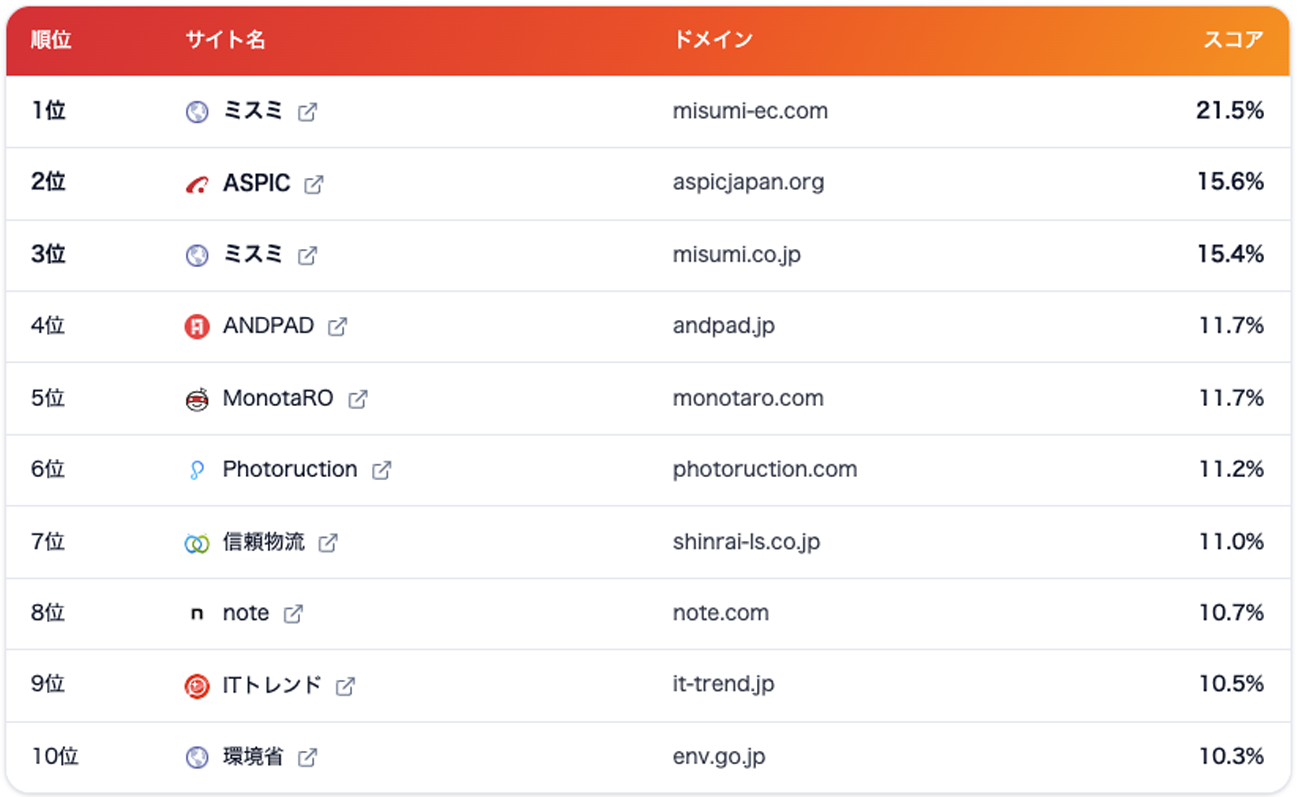
Task: Click the ドメイン column header
Action: click(713, 40)
